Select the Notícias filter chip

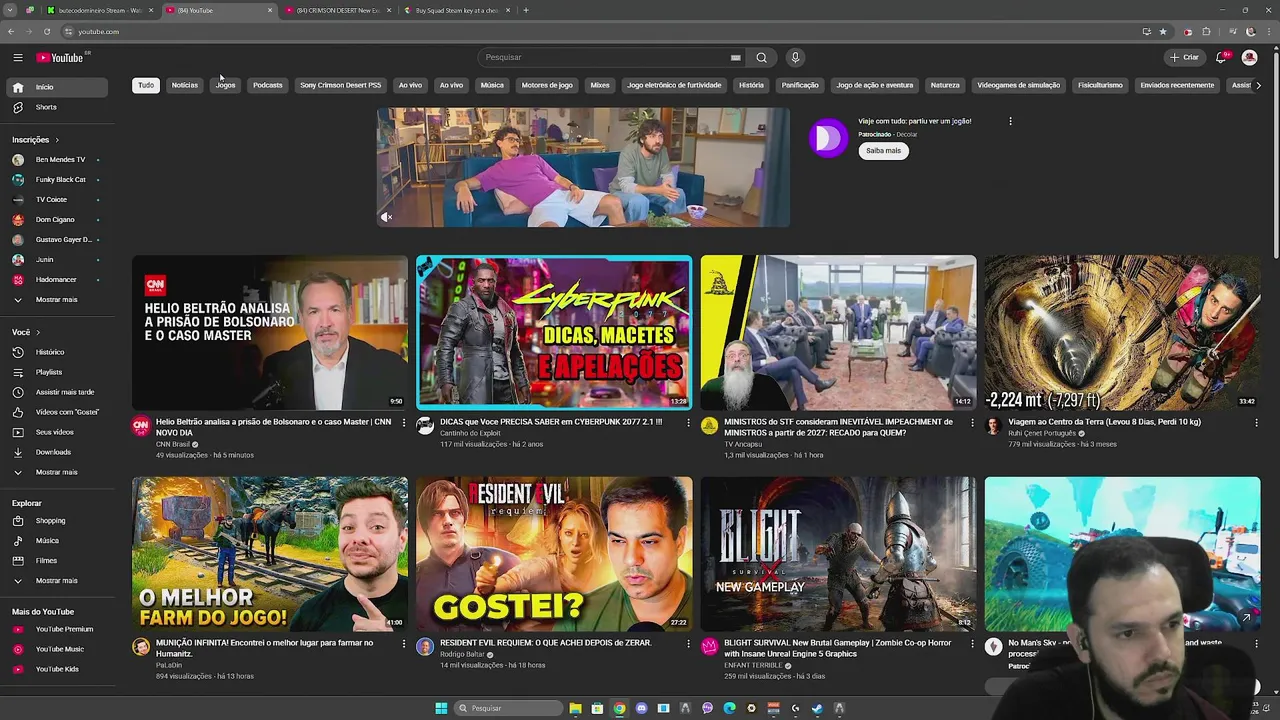(x=185, y=85)
